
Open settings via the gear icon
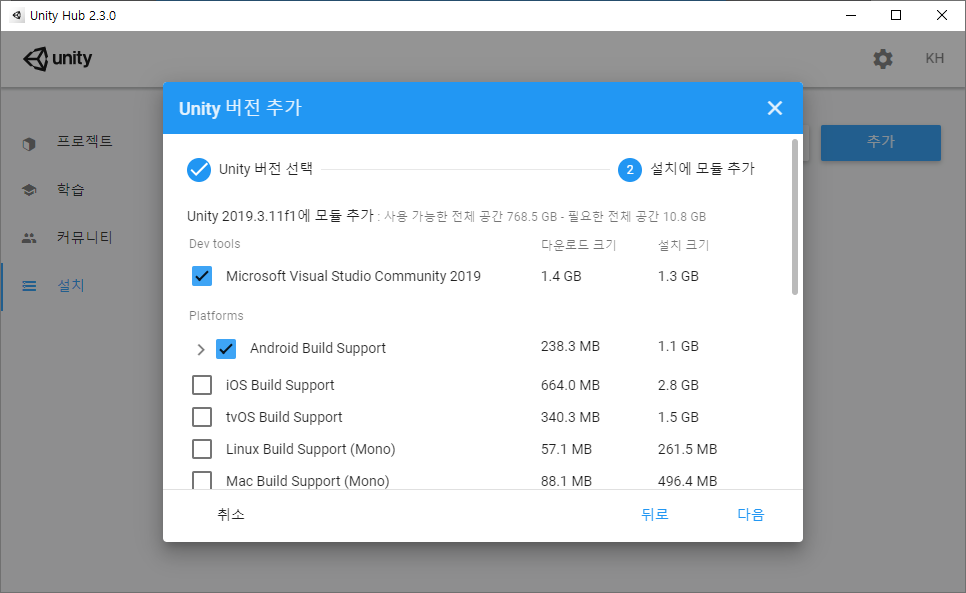click(x=882, y=58)
